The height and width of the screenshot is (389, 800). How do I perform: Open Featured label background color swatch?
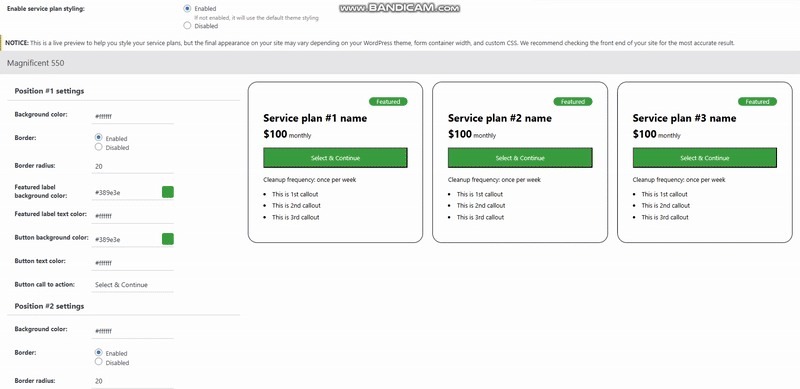click(168, 192)
